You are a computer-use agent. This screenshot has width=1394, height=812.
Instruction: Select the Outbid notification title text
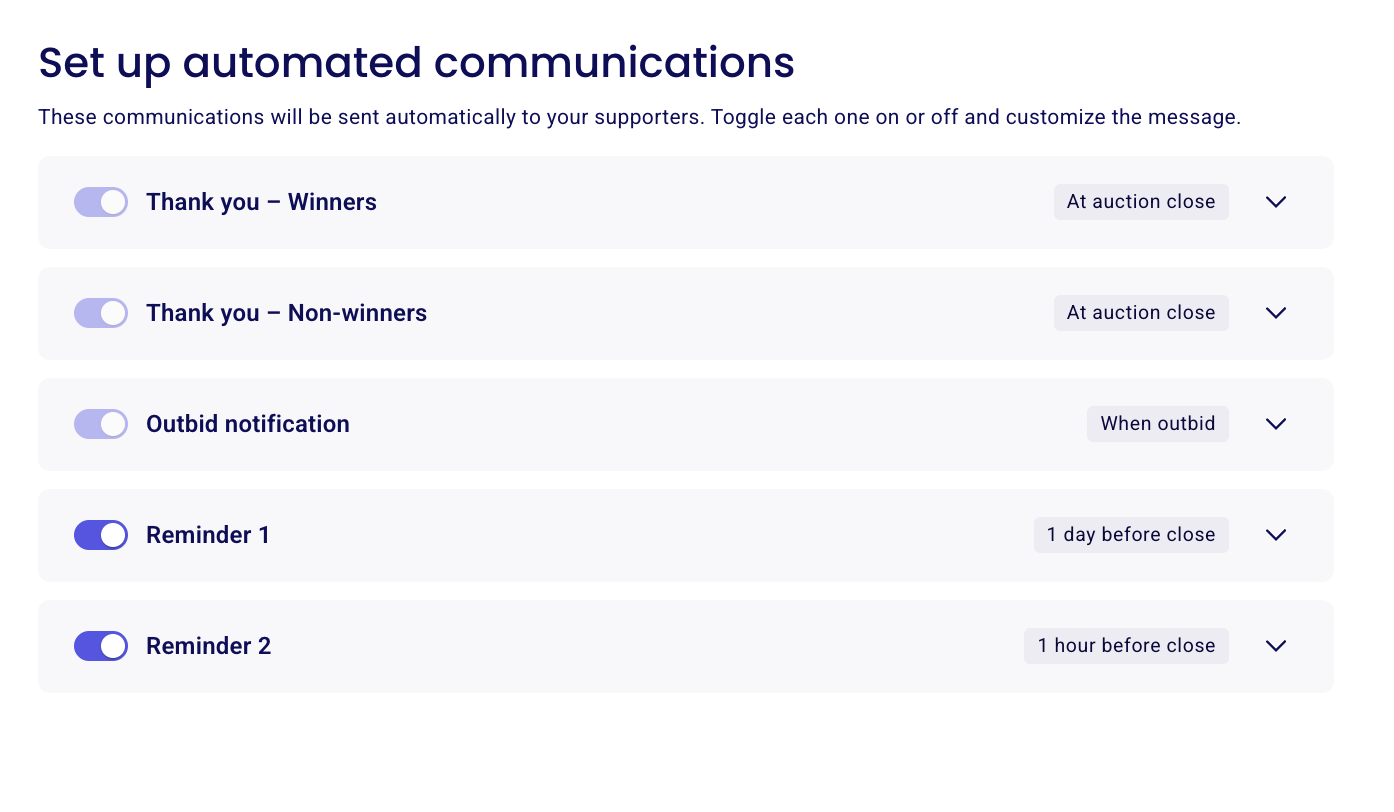pyautogui.click(x=248, y=424)
